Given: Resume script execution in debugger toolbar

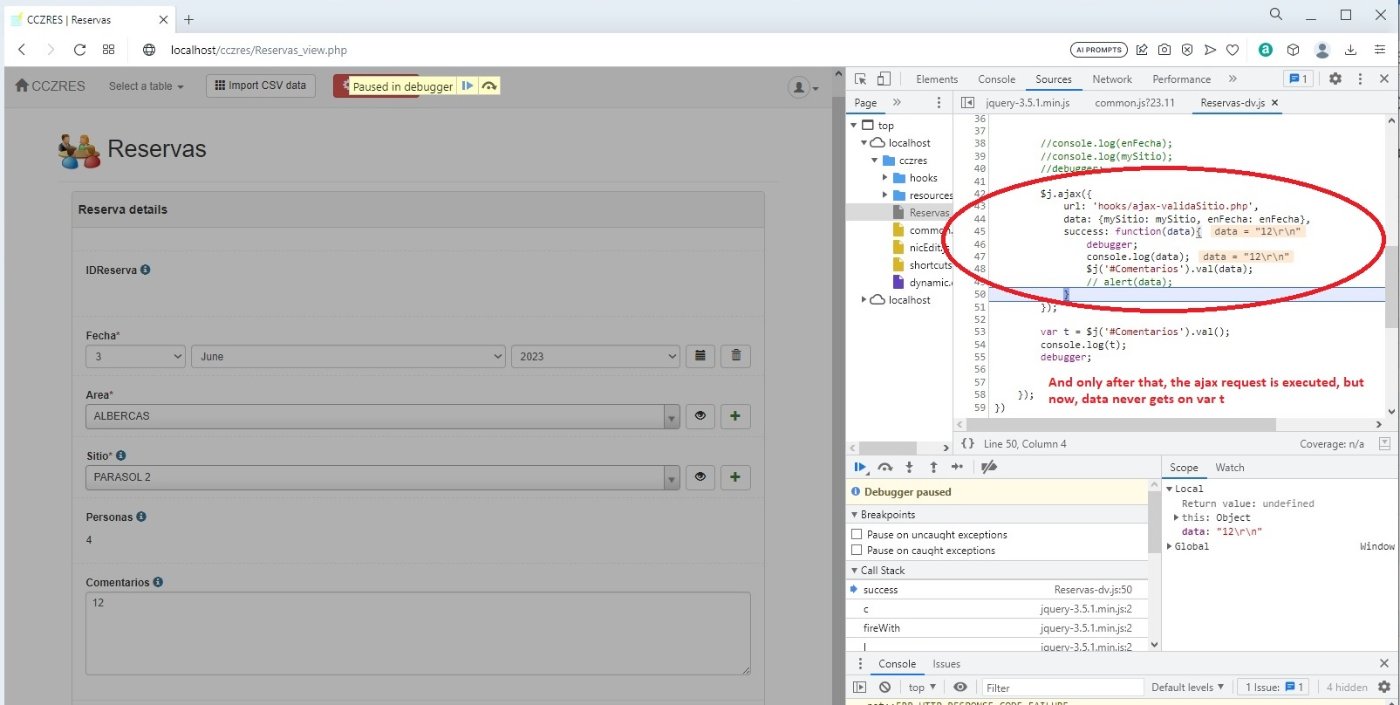Looking at the screenshot, I should point(860,467).
